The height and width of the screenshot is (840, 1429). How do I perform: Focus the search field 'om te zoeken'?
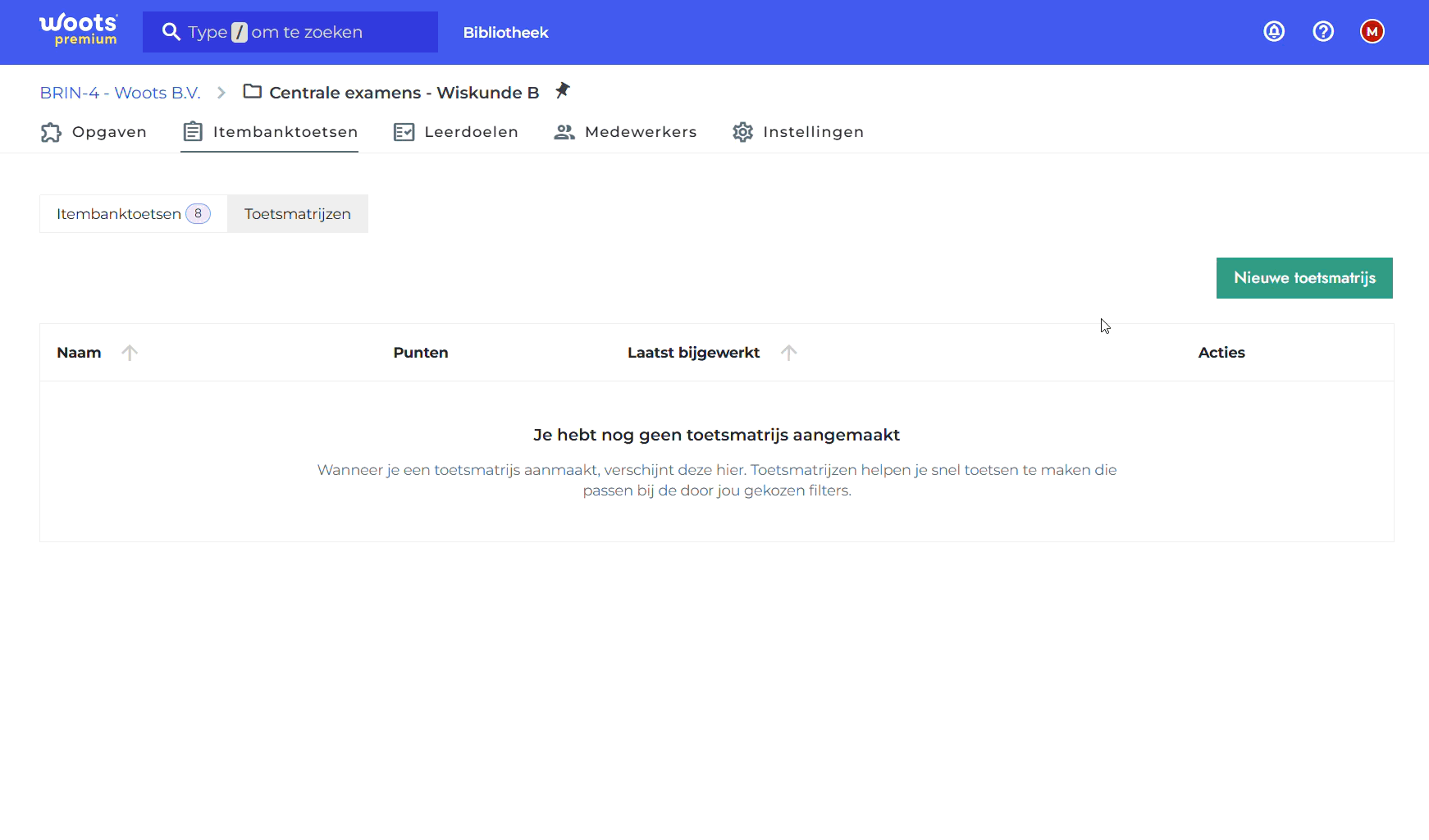click(x=290, y=32)
